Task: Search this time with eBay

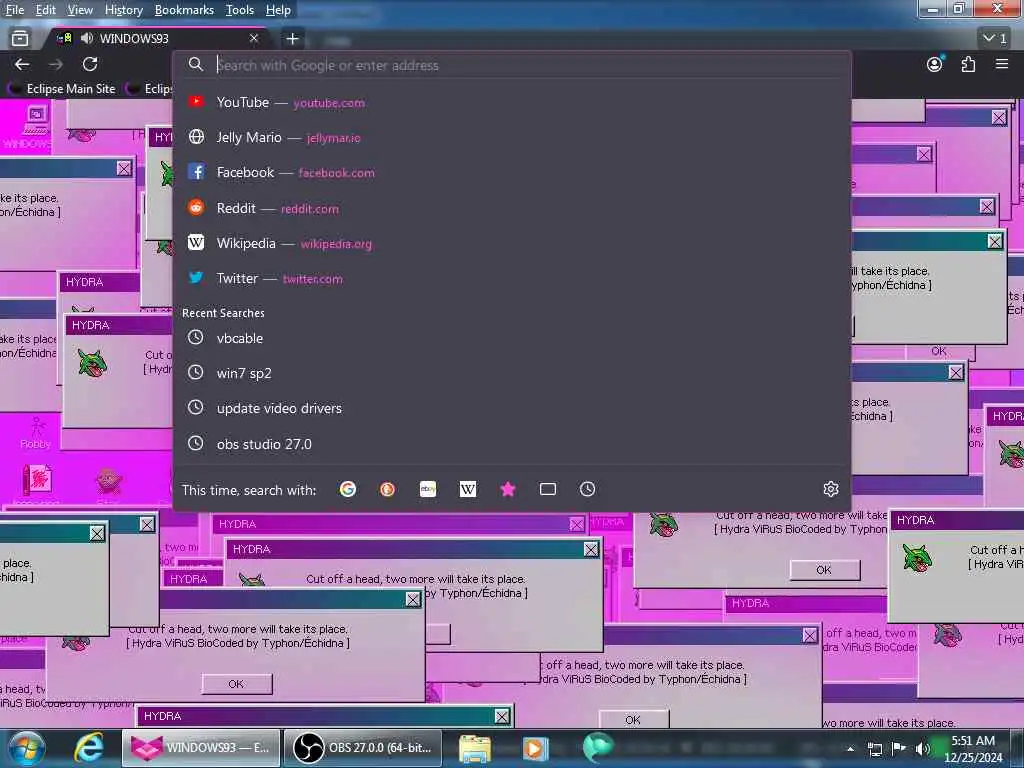Action: coord(428,489)
